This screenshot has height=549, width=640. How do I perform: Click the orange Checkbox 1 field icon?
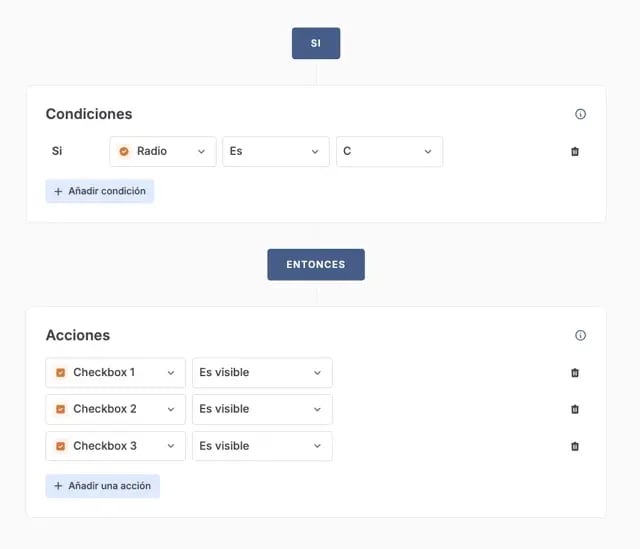click(x=60, y=373)
